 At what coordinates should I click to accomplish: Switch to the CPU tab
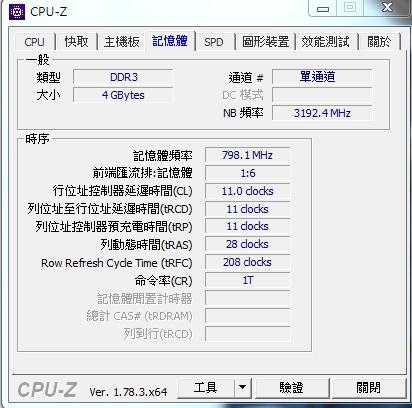click(34, 42)
